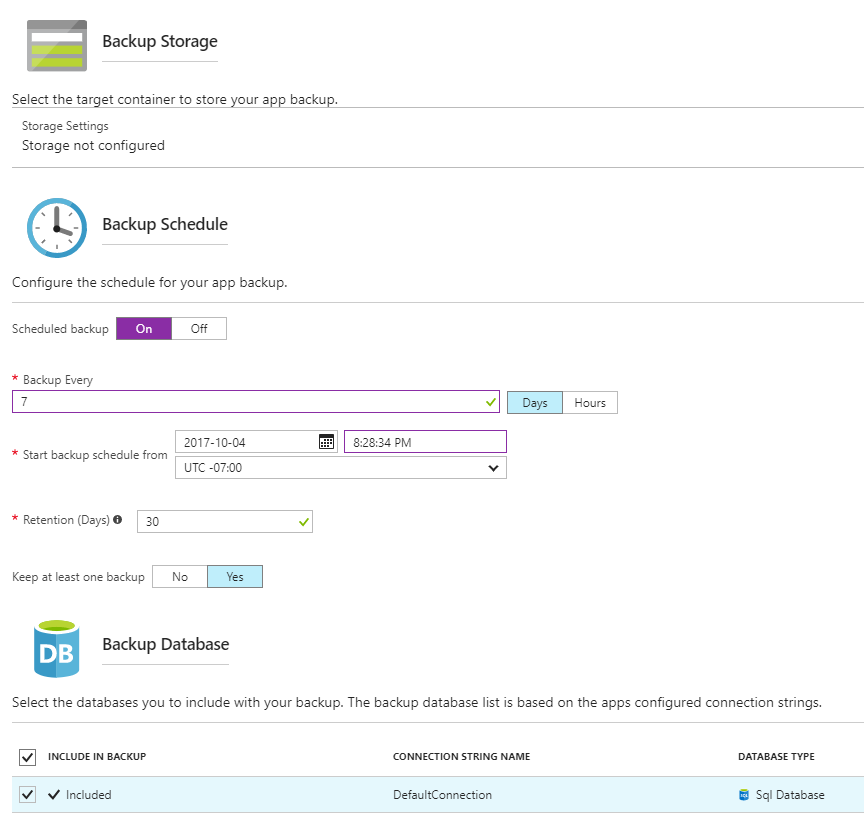The width and height of the screenshot is (864, 837).
Task: Turn Scheduled backup On
Action: point(144,329)
